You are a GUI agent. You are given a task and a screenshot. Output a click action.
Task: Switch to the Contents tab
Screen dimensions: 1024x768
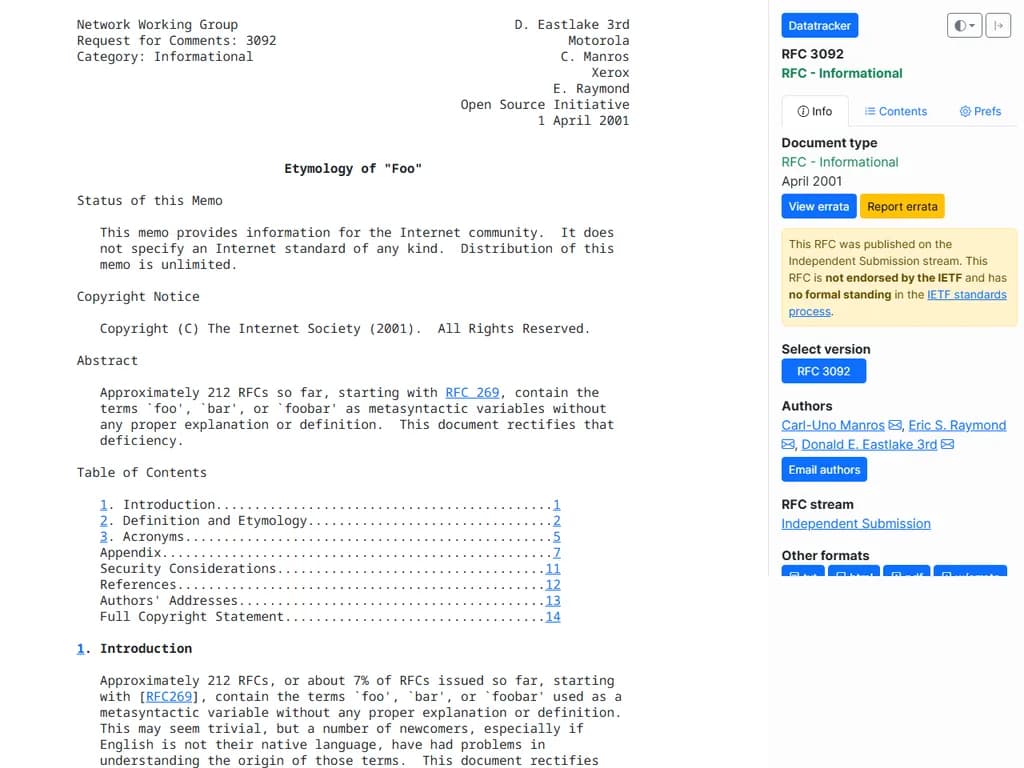coord(895,111)
